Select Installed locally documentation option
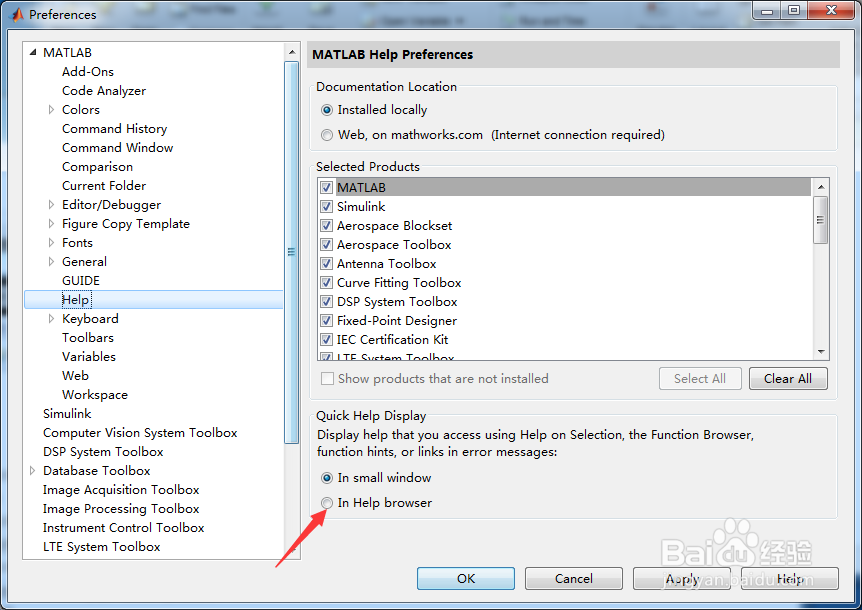 tap(327, 110)
